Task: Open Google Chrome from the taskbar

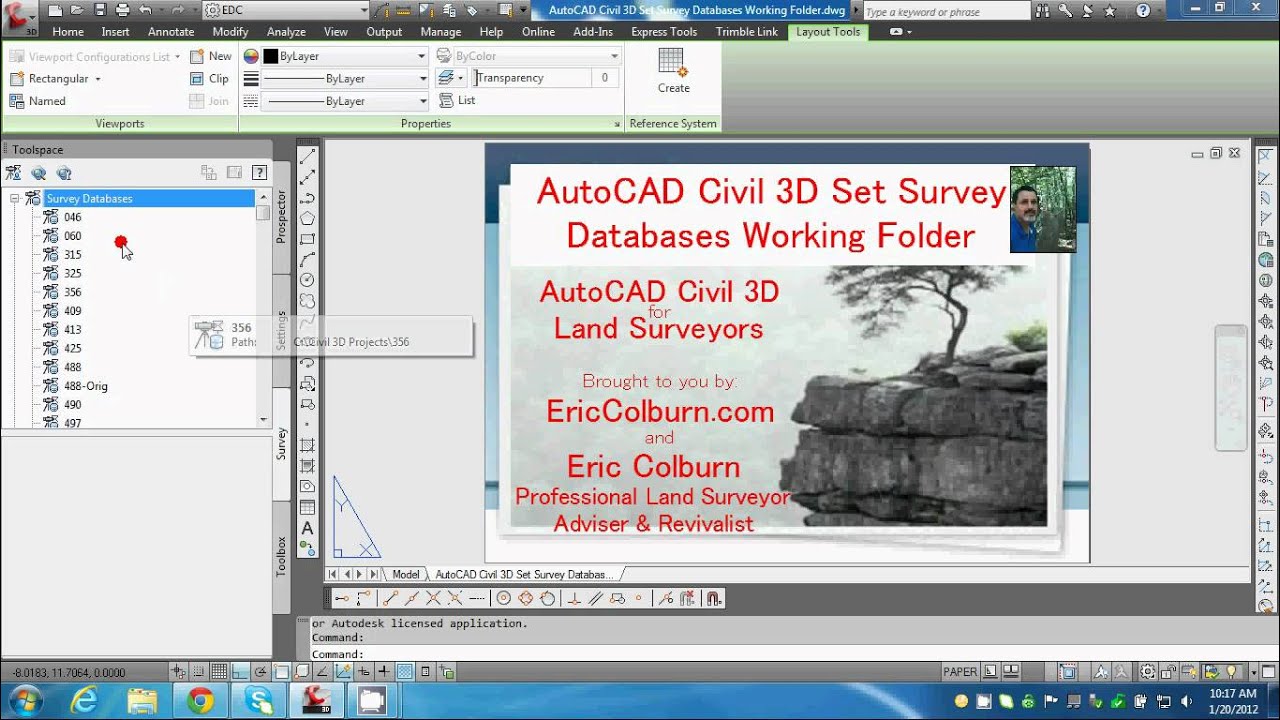Action: pyautogui.click(x=200, y=701)
